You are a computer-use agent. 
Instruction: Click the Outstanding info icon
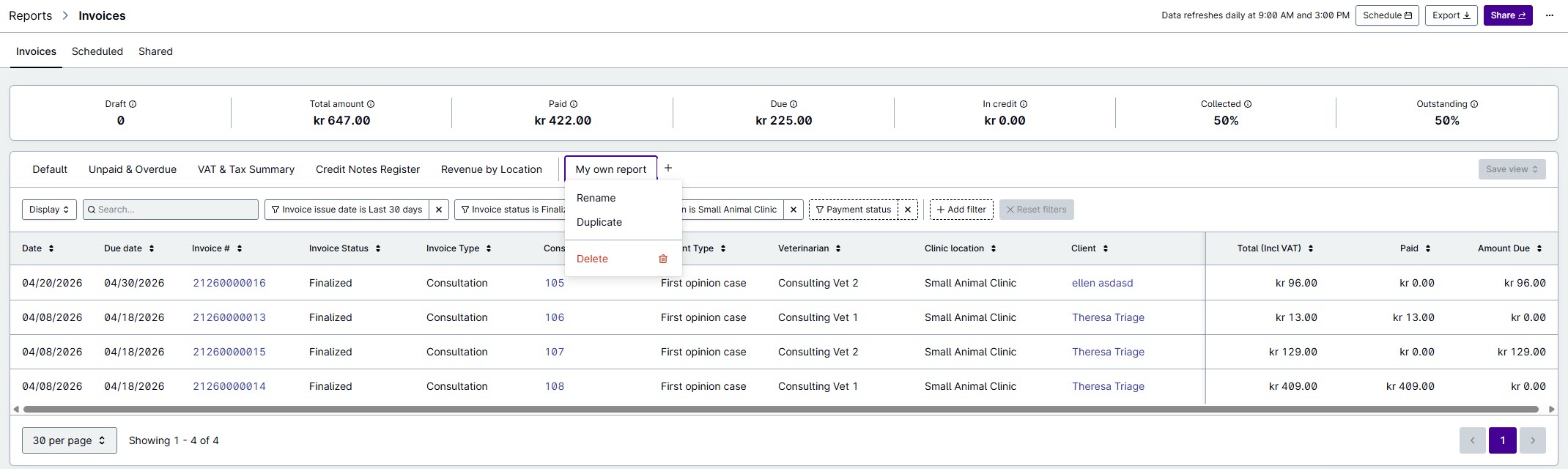coord(1474,104)
